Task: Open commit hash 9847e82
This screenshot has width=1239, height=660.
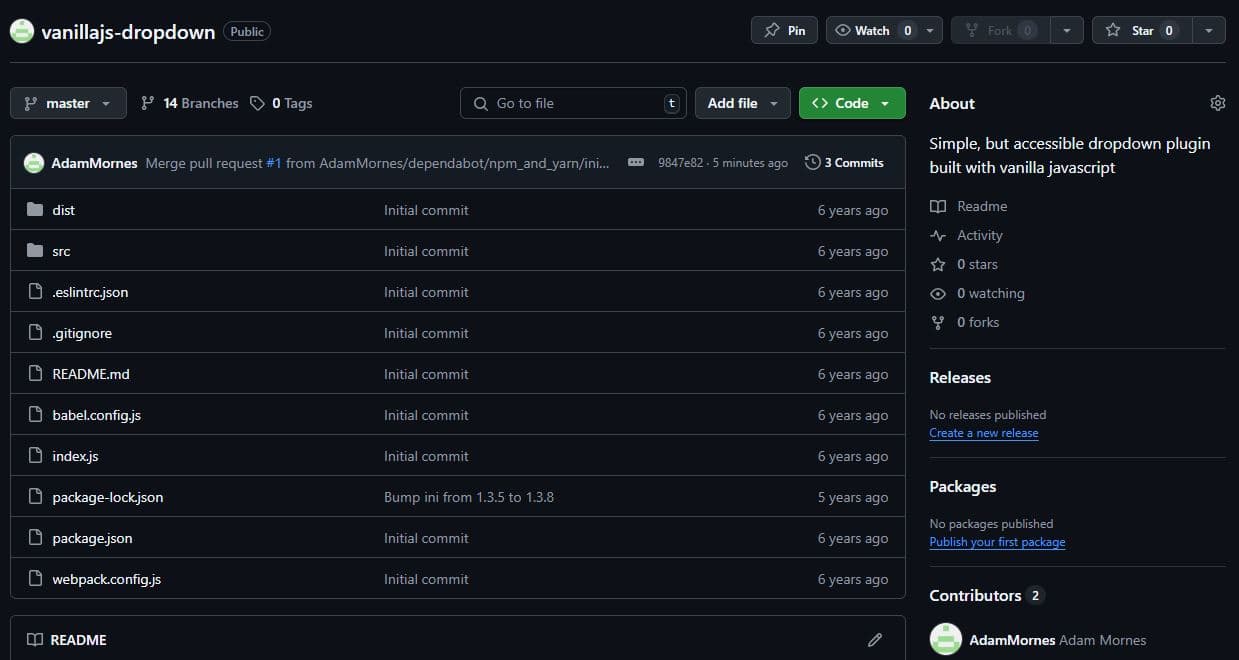Action: [680, 163]
